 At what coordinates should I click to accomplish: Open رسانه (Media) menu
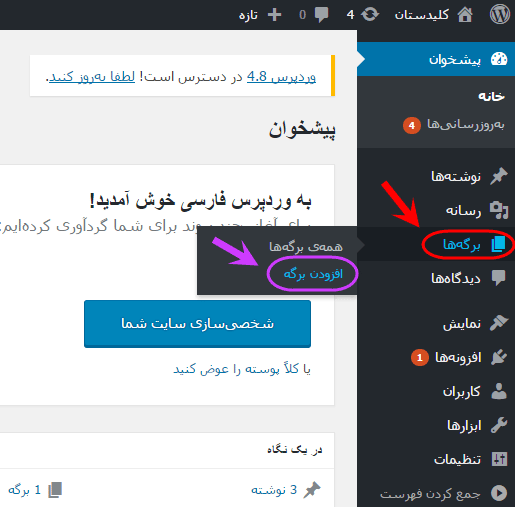click(463, 211)
